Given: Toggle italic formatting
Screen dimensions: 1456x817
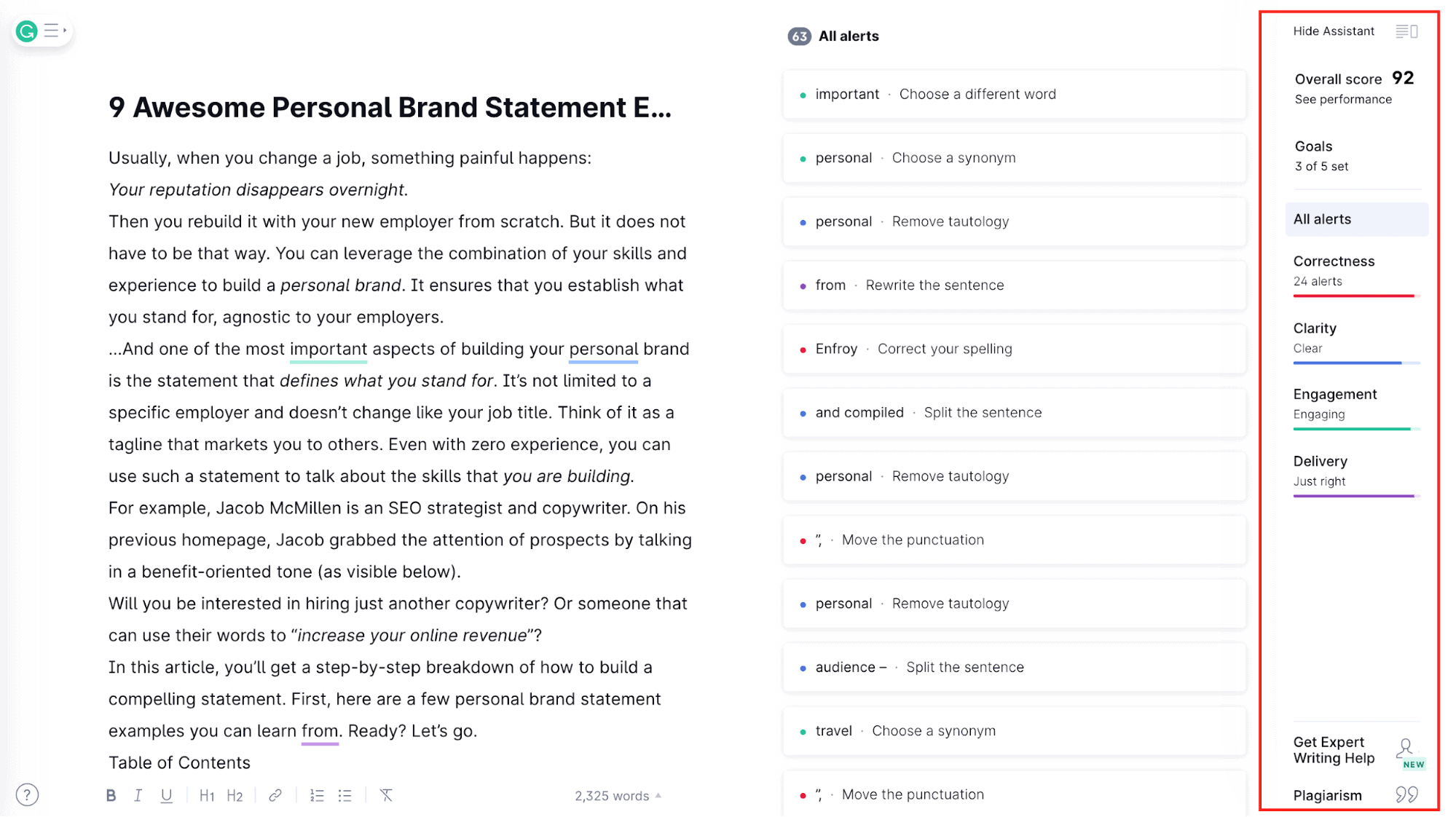Looking at the screenshot, I should pos(138,795).
